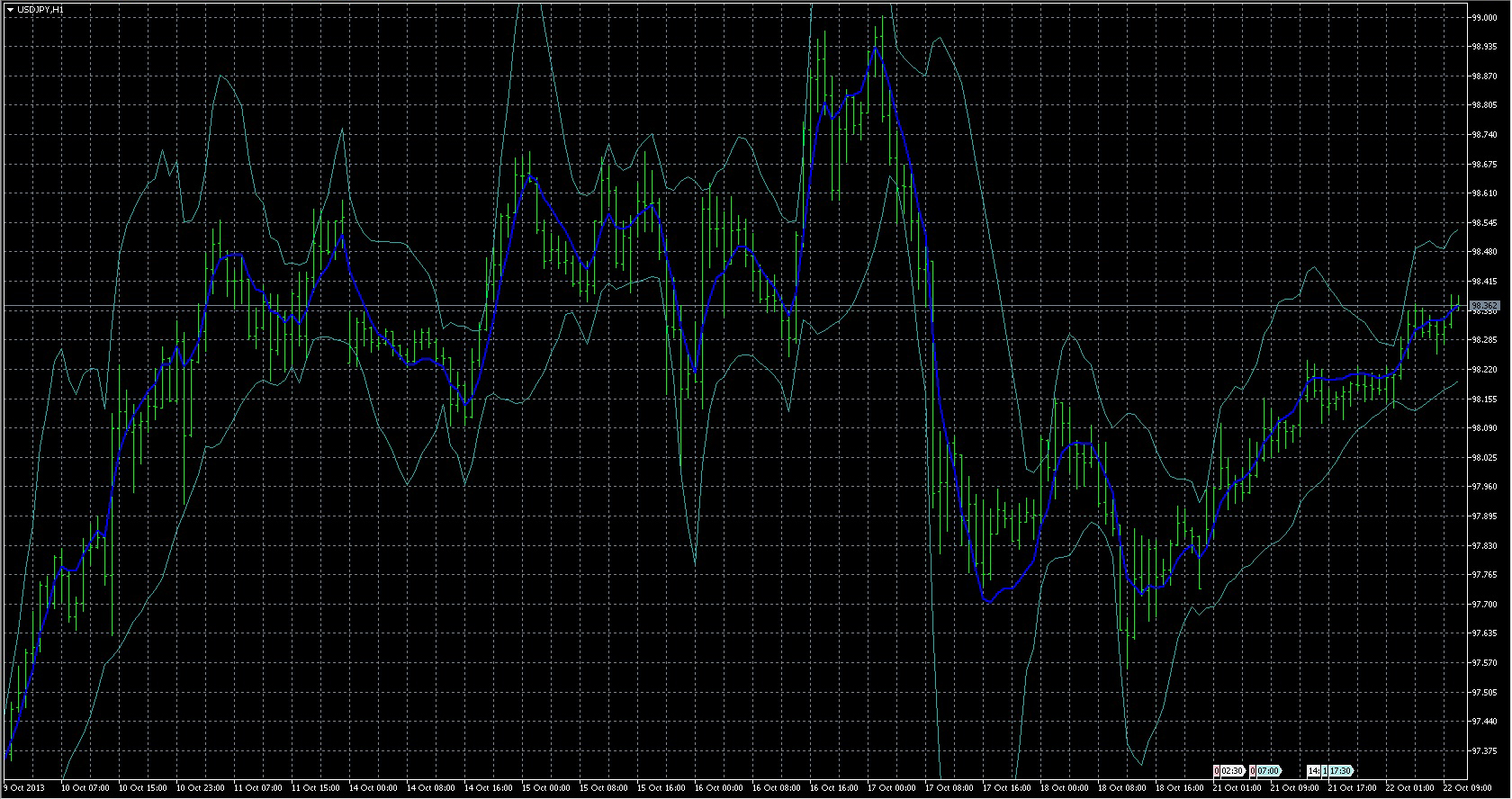Click the 98.805 price scale label
Screen dimensions: 1512x799
tap(1484, 105)
